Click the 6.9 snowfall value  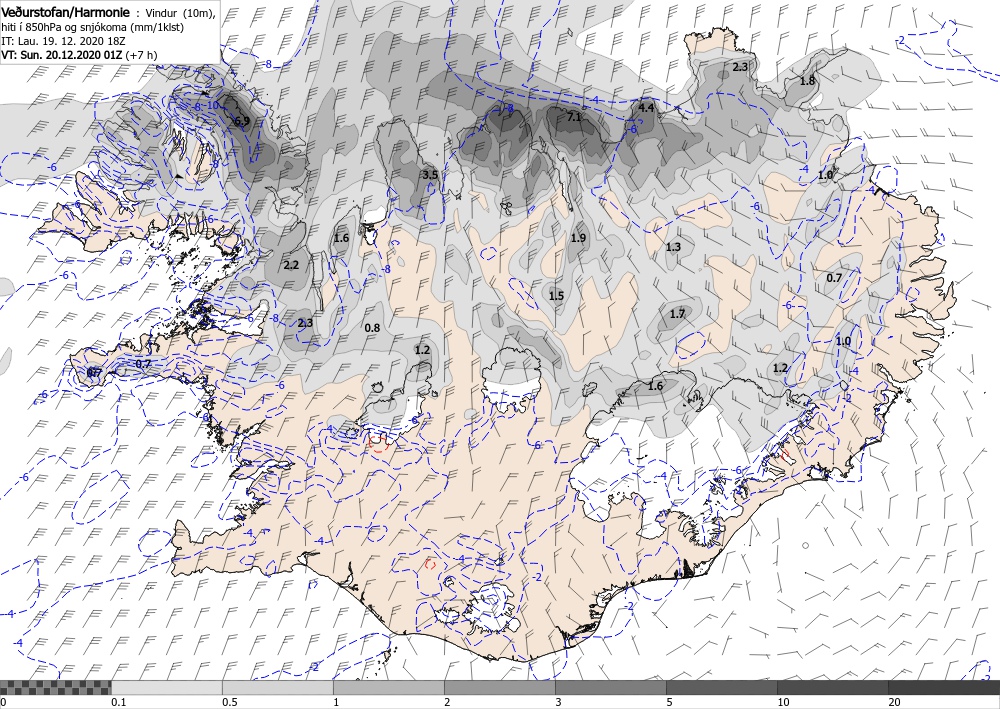click(x=242, y=121)
